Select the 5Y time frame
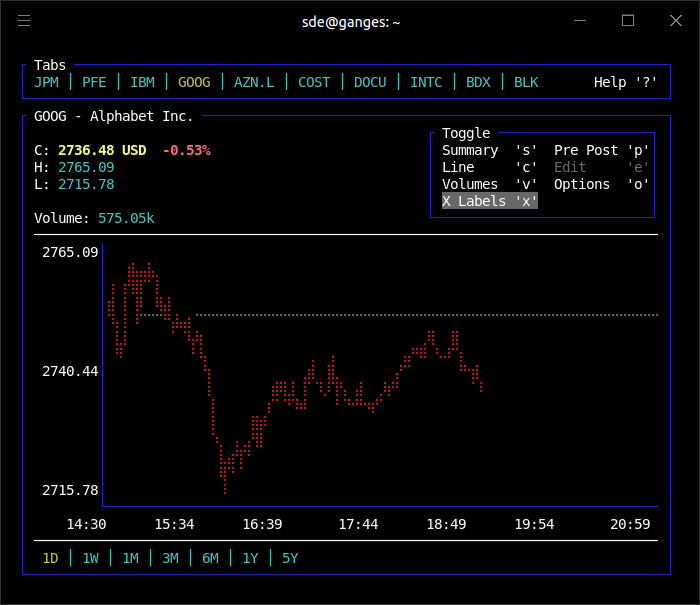 tap(290, 559)
